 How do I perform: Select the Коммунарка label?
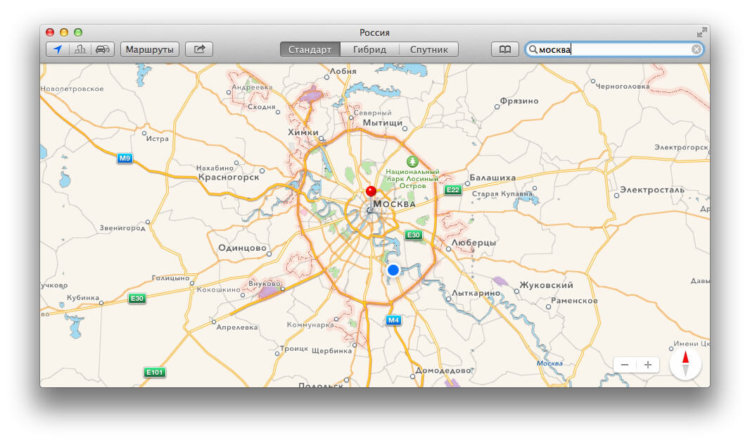[310, 325]
